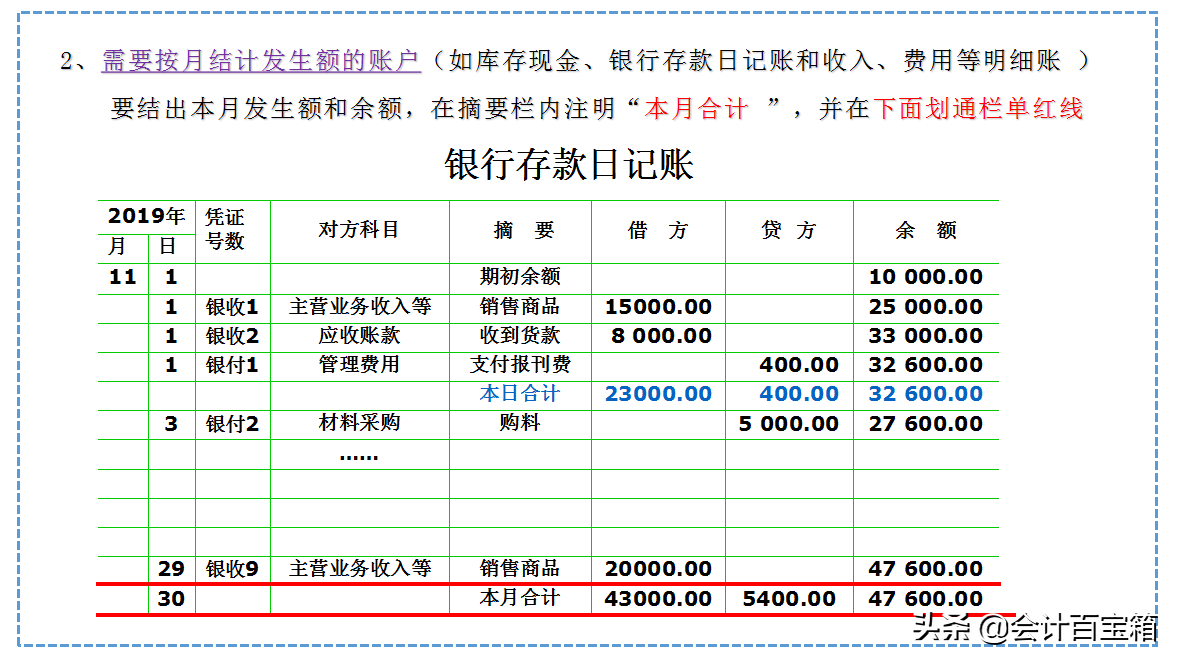
Task: Select the voucher cell 银收2
Action: click(x=233, y=336)
